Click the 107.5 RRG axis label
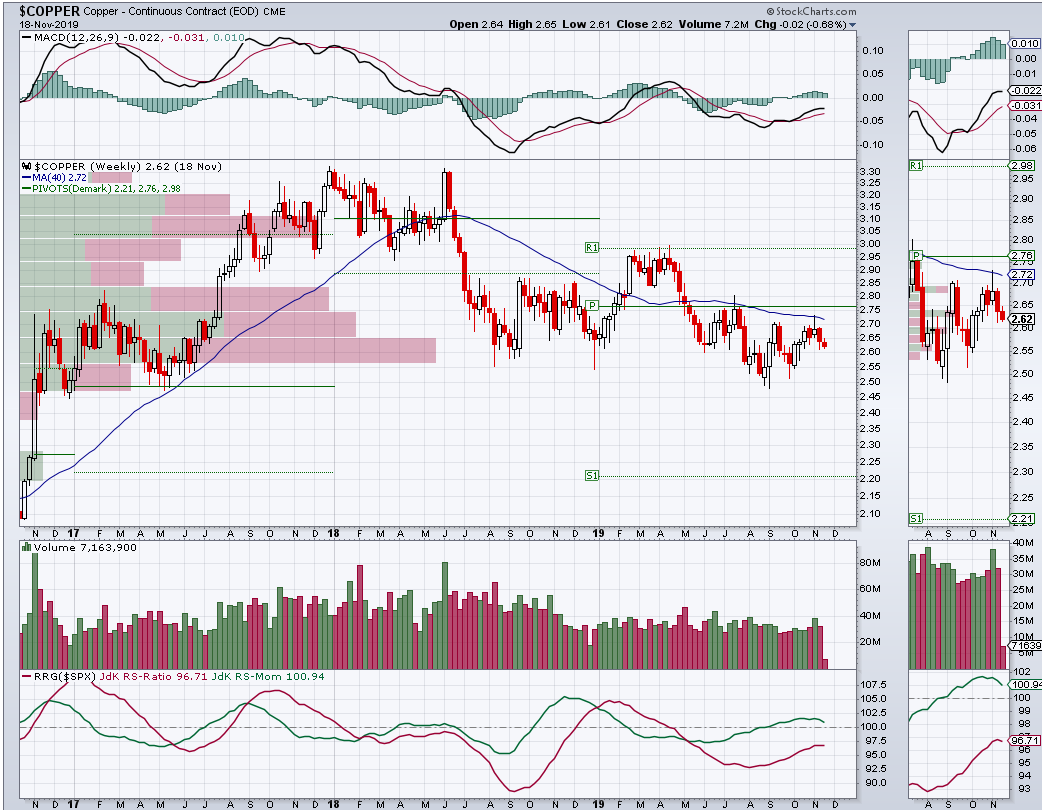Screen dimensions: 1043x811 [874, 685]
